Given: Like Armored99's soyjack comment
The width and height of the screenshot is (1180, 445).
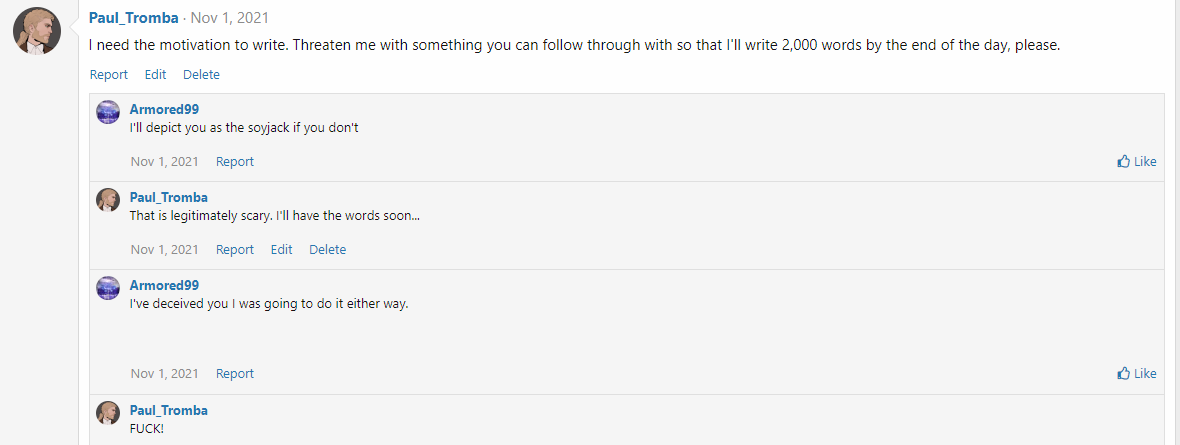Looking at the screenshot, I should pos(1137,162).
